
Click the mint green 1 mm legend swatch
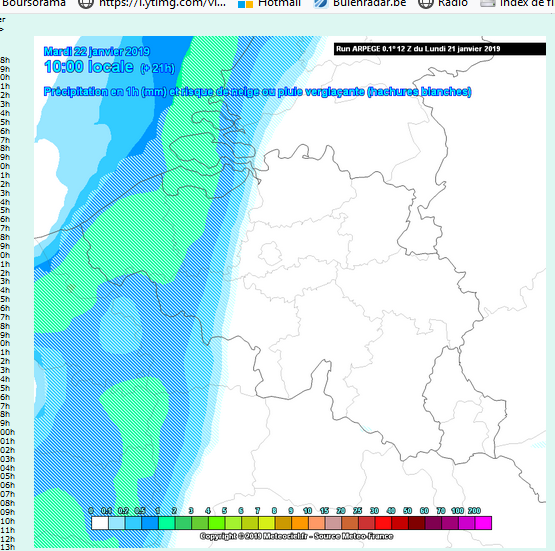[x=167, y=523]
